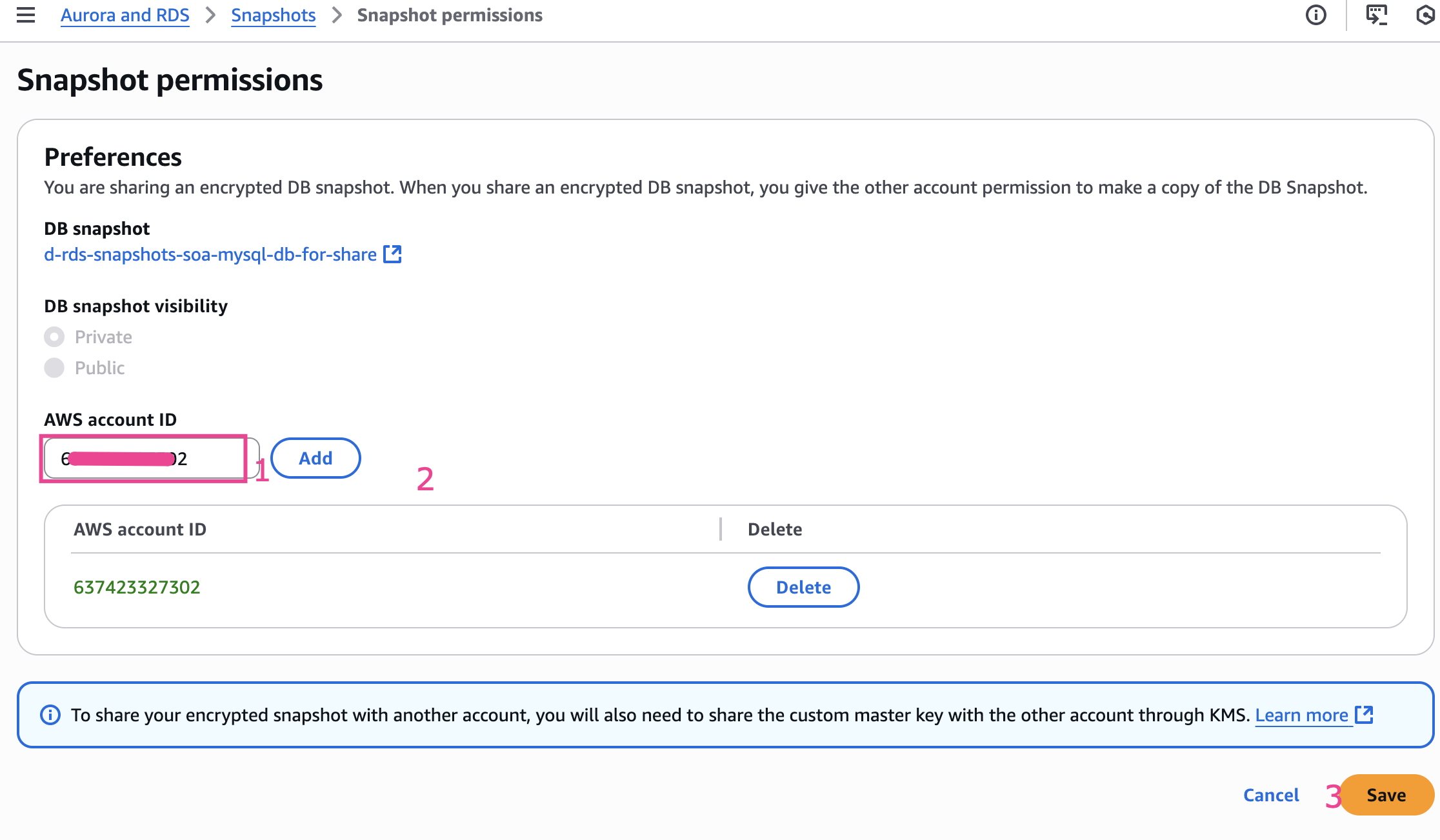1440x840 pixels.
Task: Click the info circle icon in the top bar
Action: point(1315,15)
